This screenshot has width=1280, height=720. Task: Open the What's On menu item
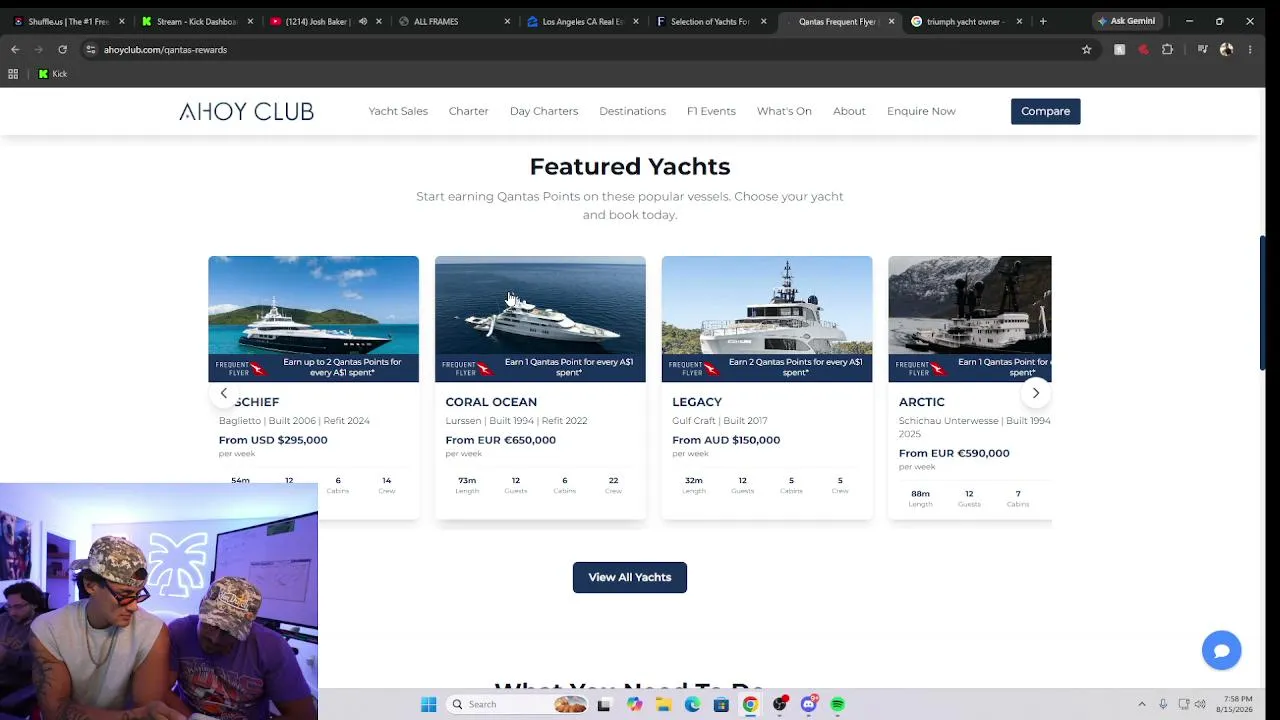coord(784,111)
